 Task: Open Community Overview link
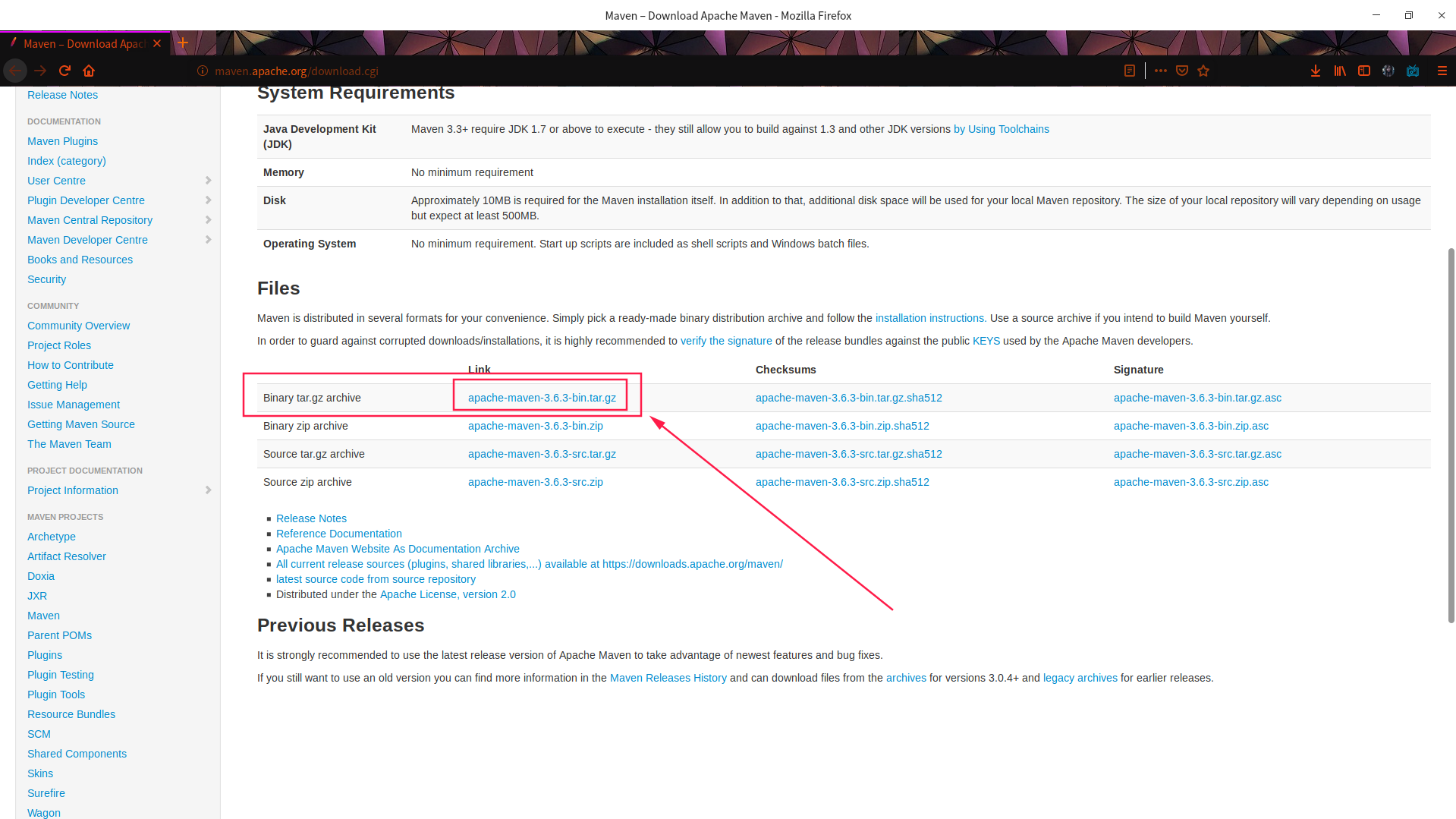(78, 326)
